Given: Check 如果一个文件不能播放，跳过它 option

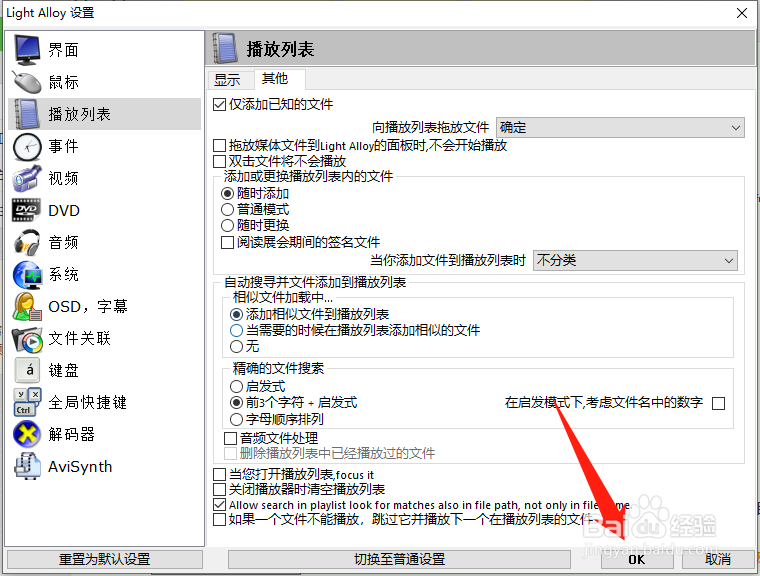Looking at the screenshot, I should 220,520.
